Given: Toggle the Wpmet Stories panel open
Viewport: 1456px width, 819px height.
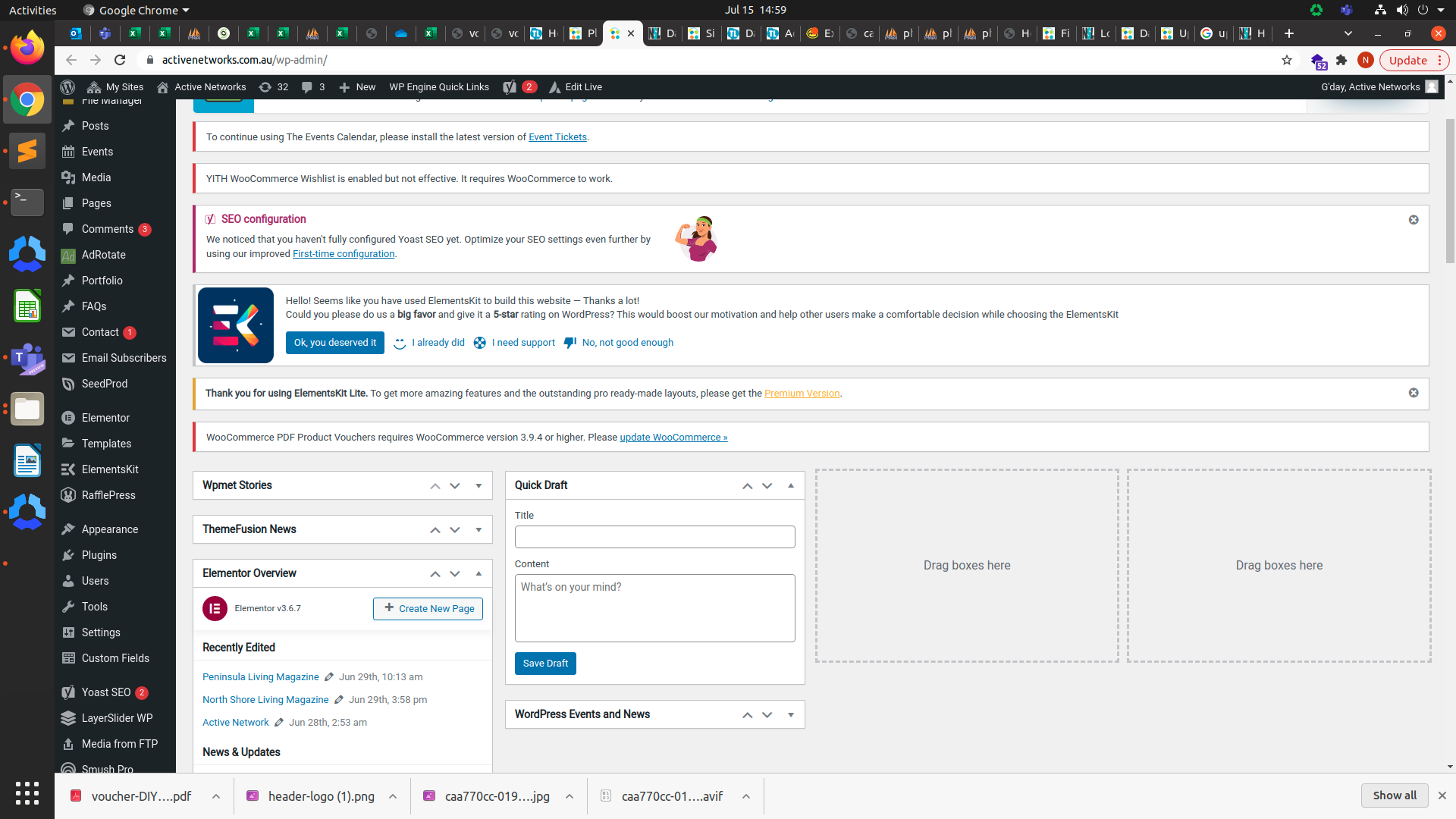Looking at the screenshot, I should pos(479,486).
